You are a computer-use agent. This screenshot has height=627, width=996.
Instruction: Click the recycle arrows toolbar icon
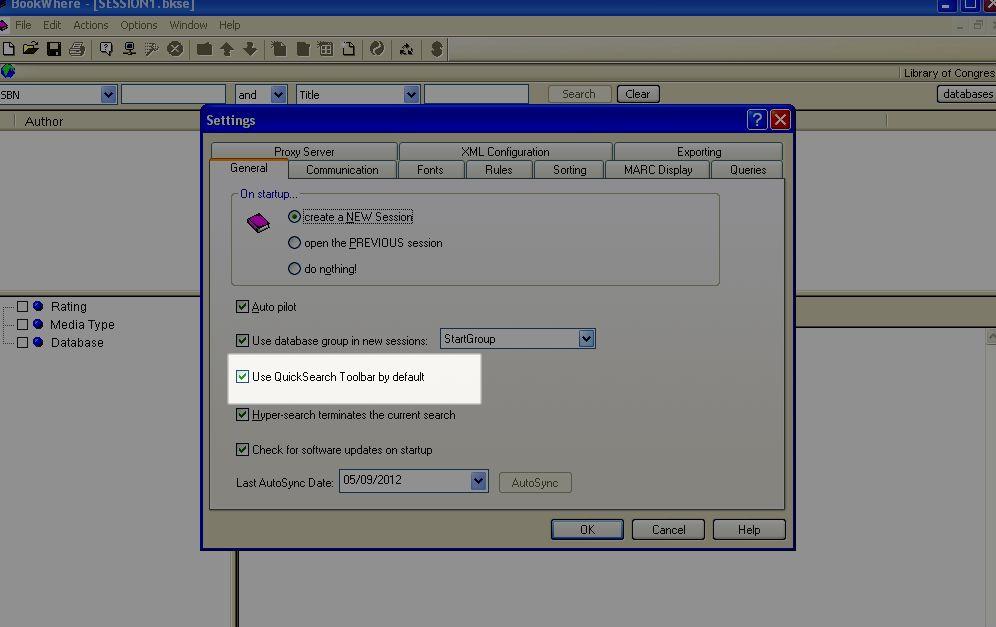[x=407, y=49]
